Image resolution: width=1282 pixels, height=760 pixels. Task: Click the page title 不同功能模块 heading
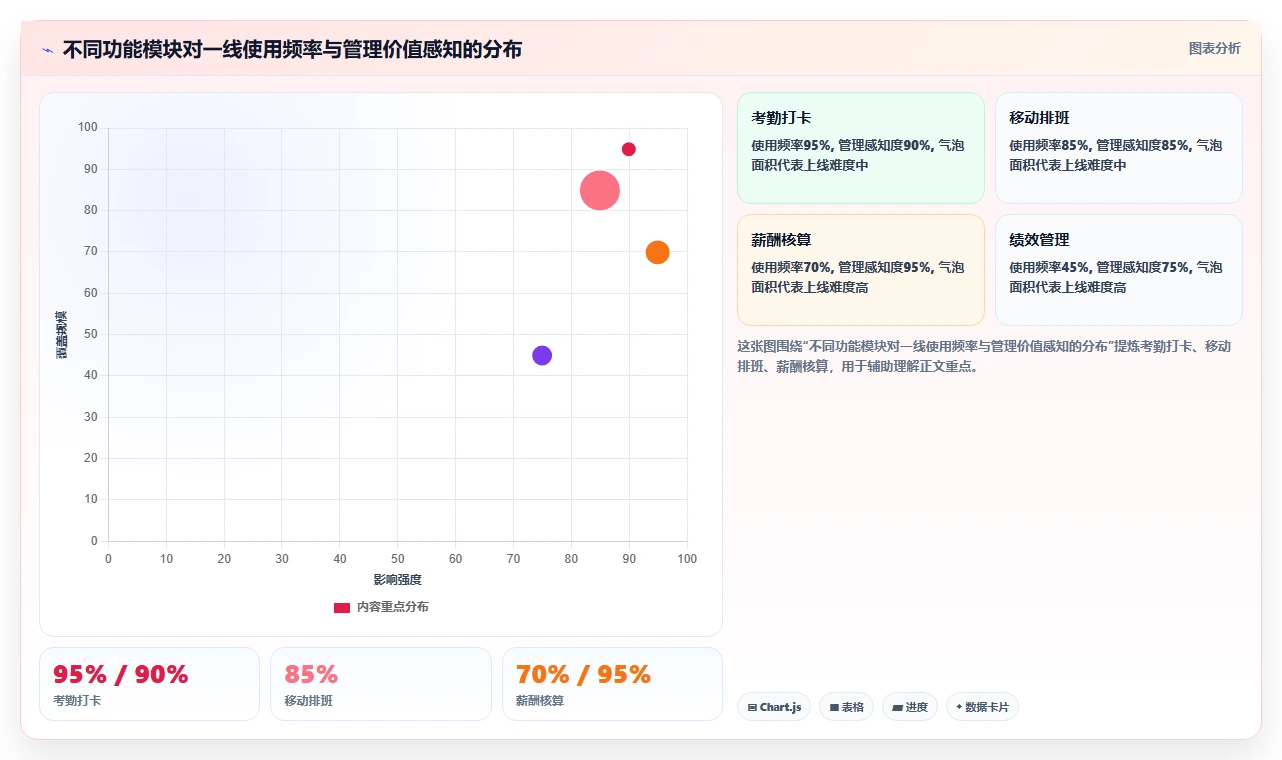pyautogui.click(x=292, y=50)
